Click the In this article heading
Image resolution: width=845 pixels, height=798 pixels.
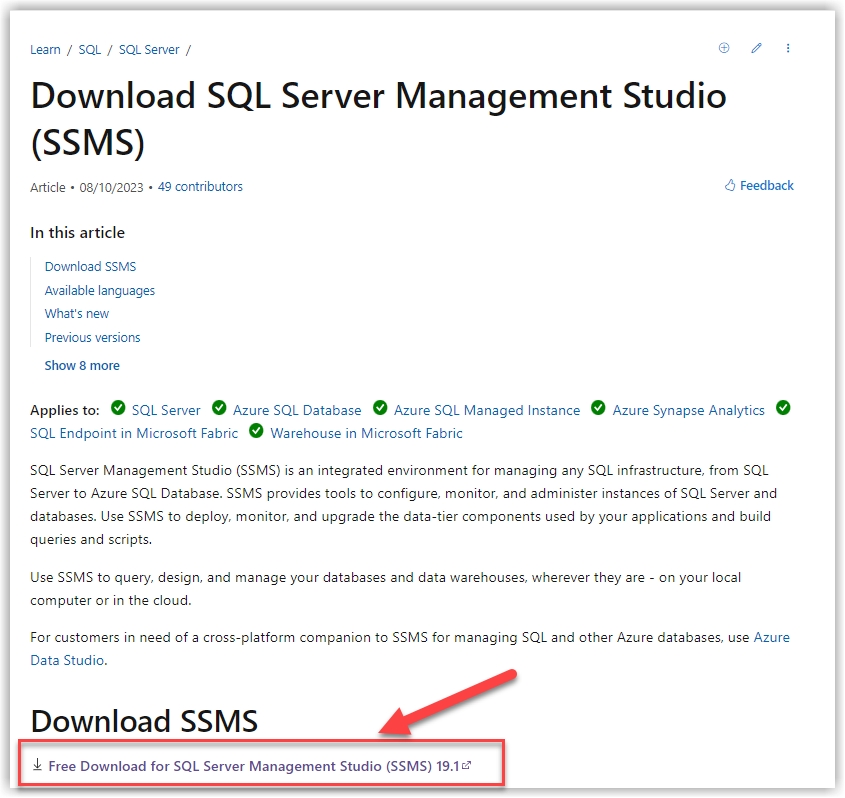pos(78,233)
